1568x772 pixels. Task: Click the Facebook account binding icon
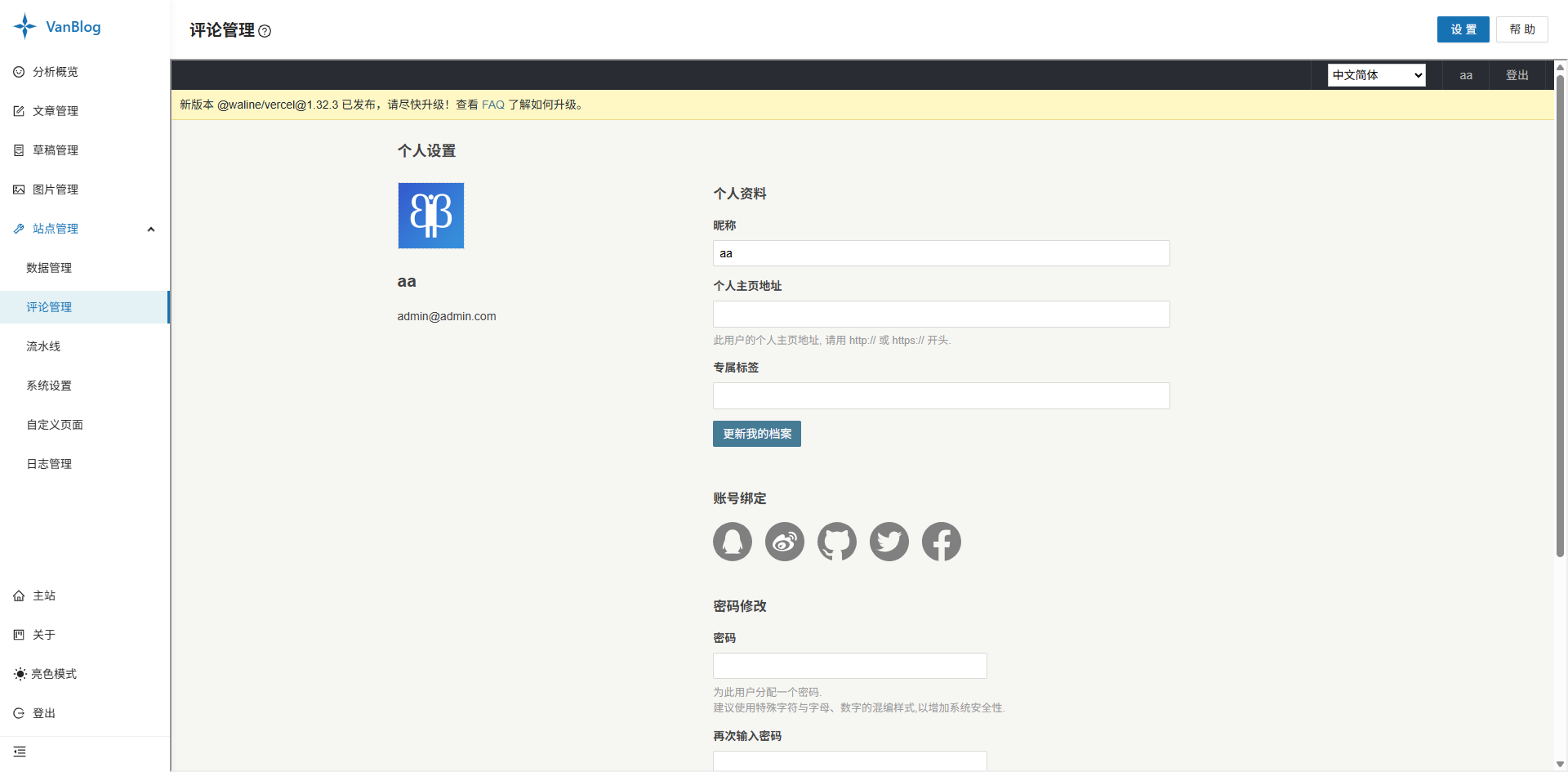coord(942,542)
